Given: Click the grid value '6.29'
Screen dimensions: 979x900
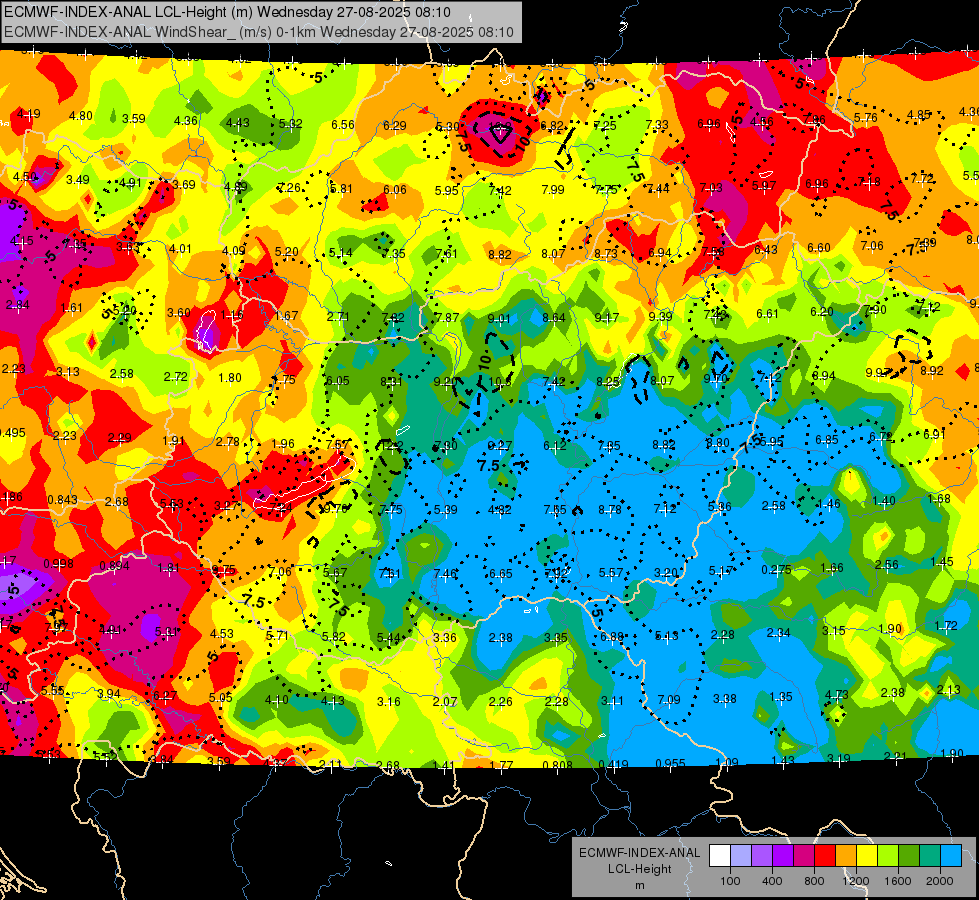Looking at the screenshot, I should (x=395, y=126).
